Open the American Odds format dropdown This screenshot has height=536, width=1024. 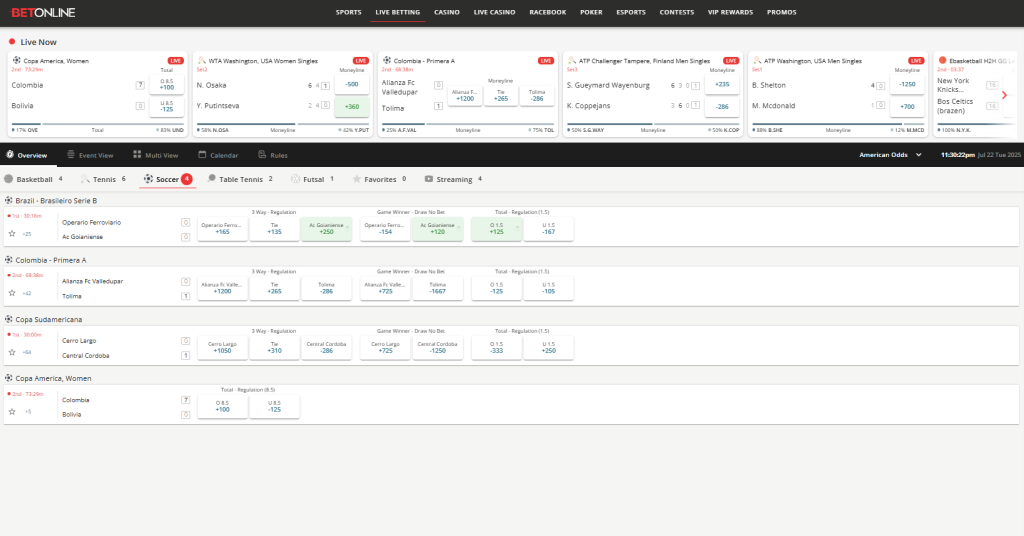[890, 155]
